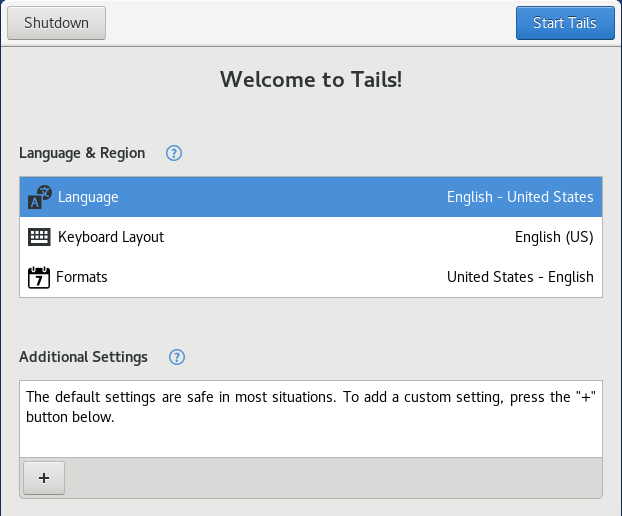Click the 'English (US)' keyboard value
622x516 pixels.
tap(554, 237)
